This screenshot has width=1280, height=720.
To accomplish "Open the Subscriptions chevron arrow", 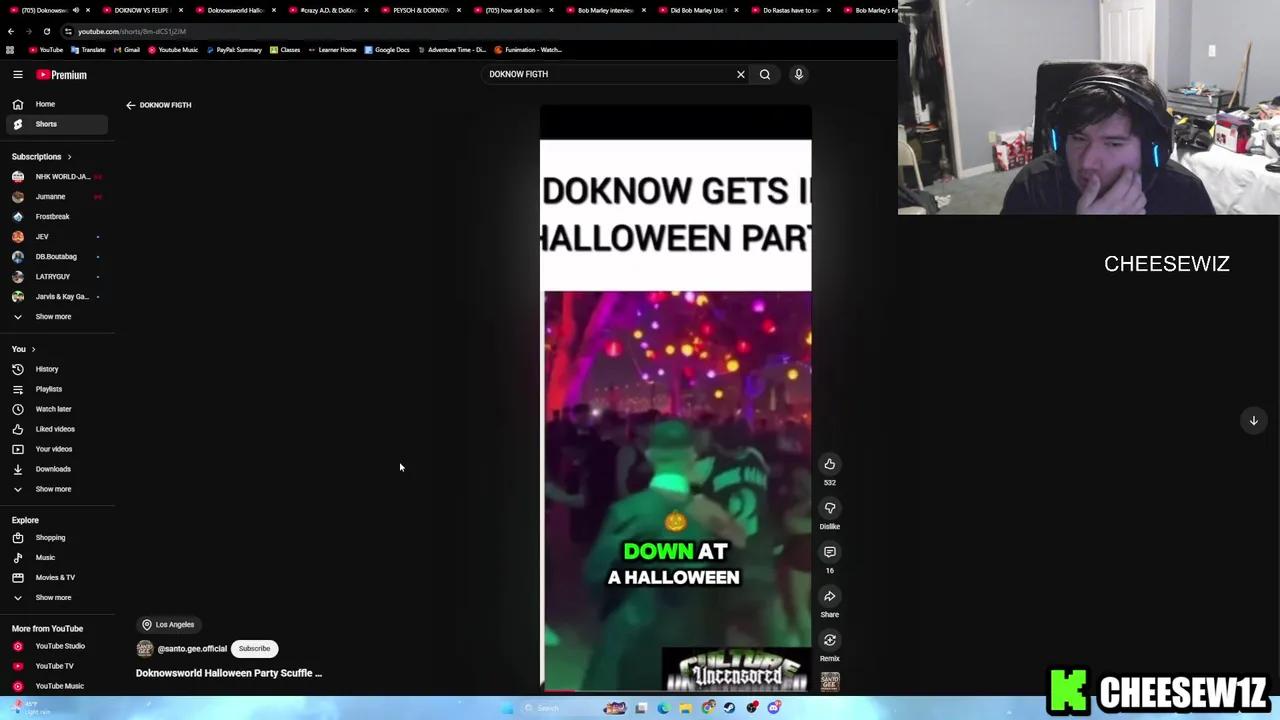I will [x=68, y=156].
